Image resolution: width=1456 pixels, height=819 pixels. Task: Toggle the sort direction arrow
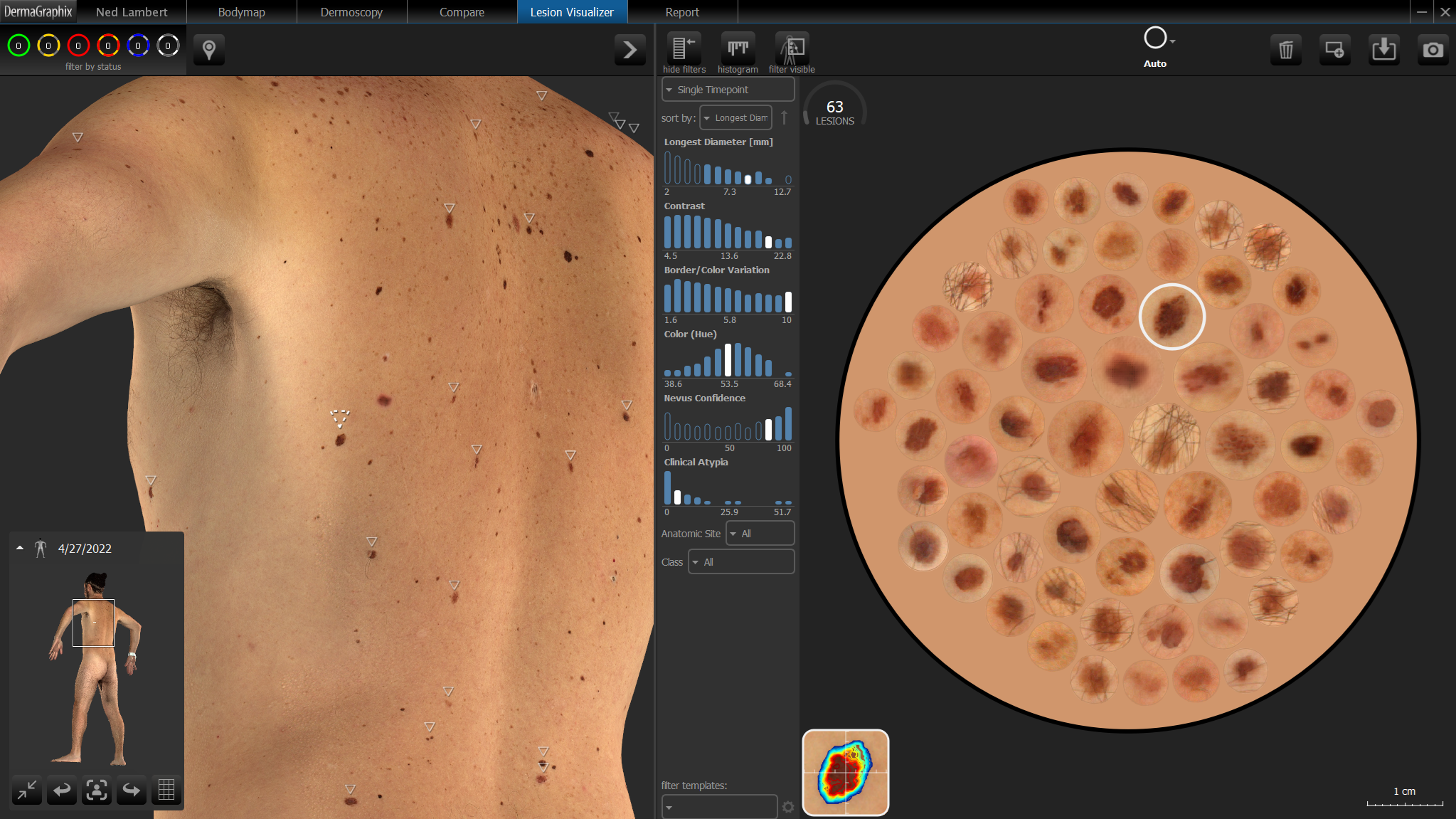785,117
